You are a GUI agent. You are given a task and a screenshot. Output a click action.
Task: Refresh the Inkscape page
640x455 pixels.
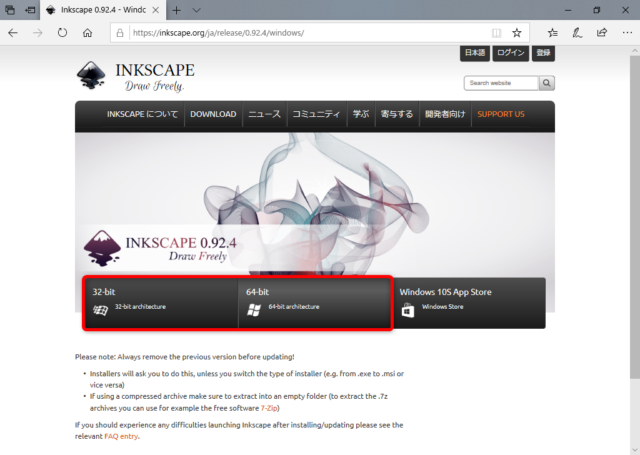(62, 33)
